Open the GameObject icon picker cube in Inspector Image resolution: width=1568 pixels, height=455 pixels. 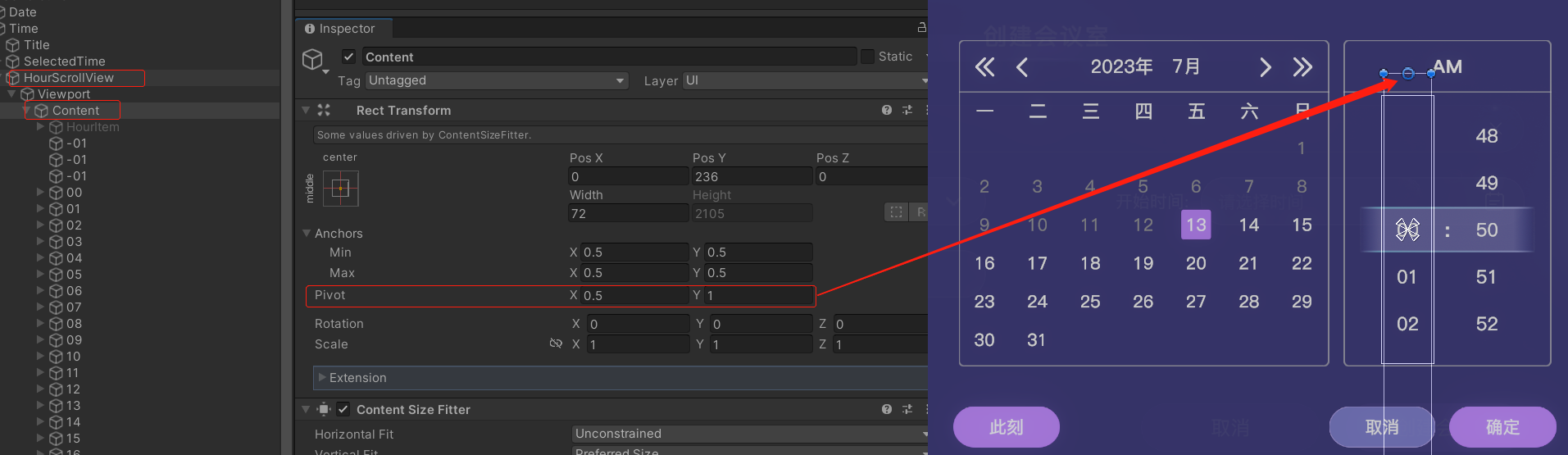312,59
